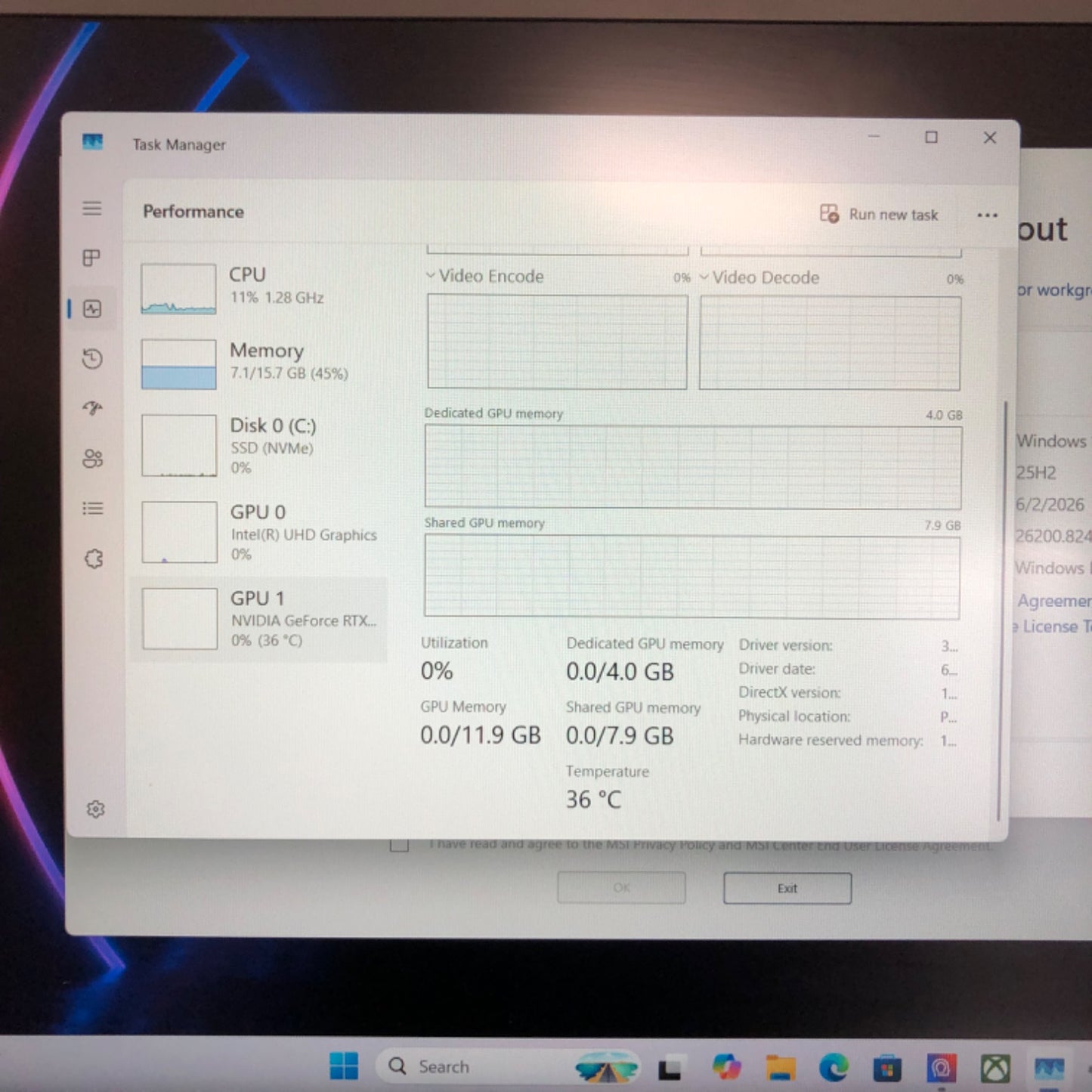Open File Explorer from the taskbar
1092x1092 pixels.
pos(780,1068)
